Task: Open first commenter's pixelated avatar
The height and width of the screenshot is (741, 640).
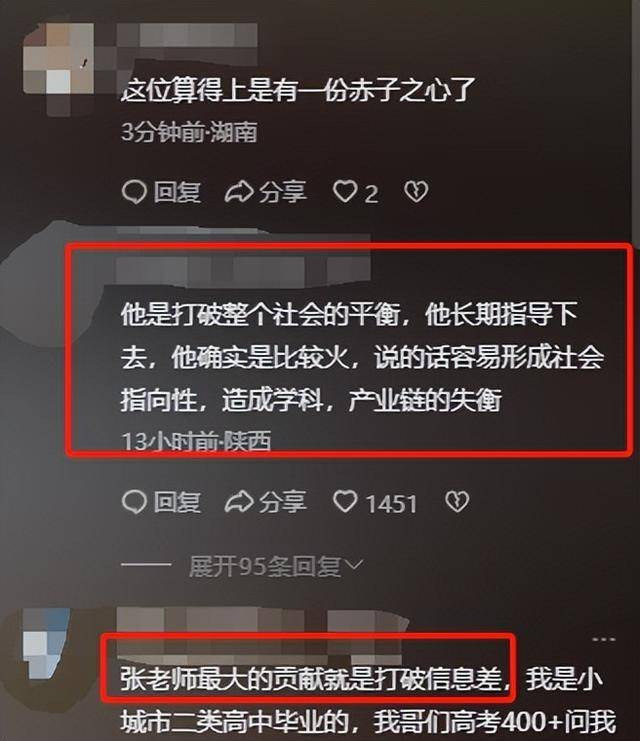Action: 58,69
